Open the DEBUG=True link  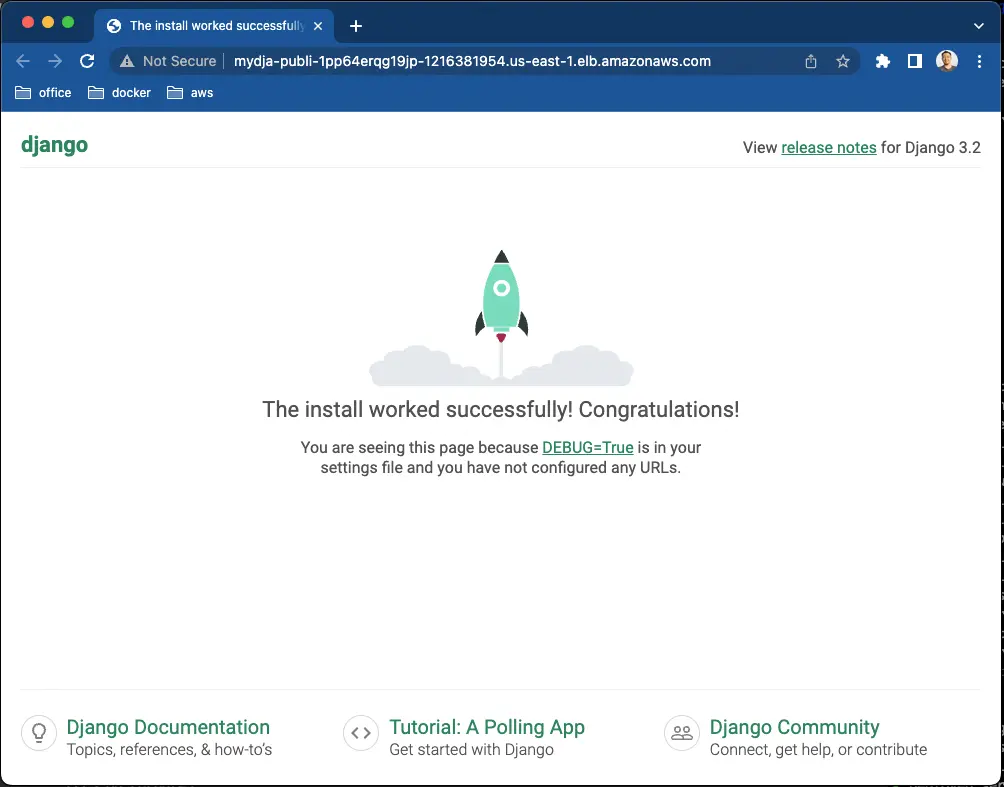tap(588, 448)
